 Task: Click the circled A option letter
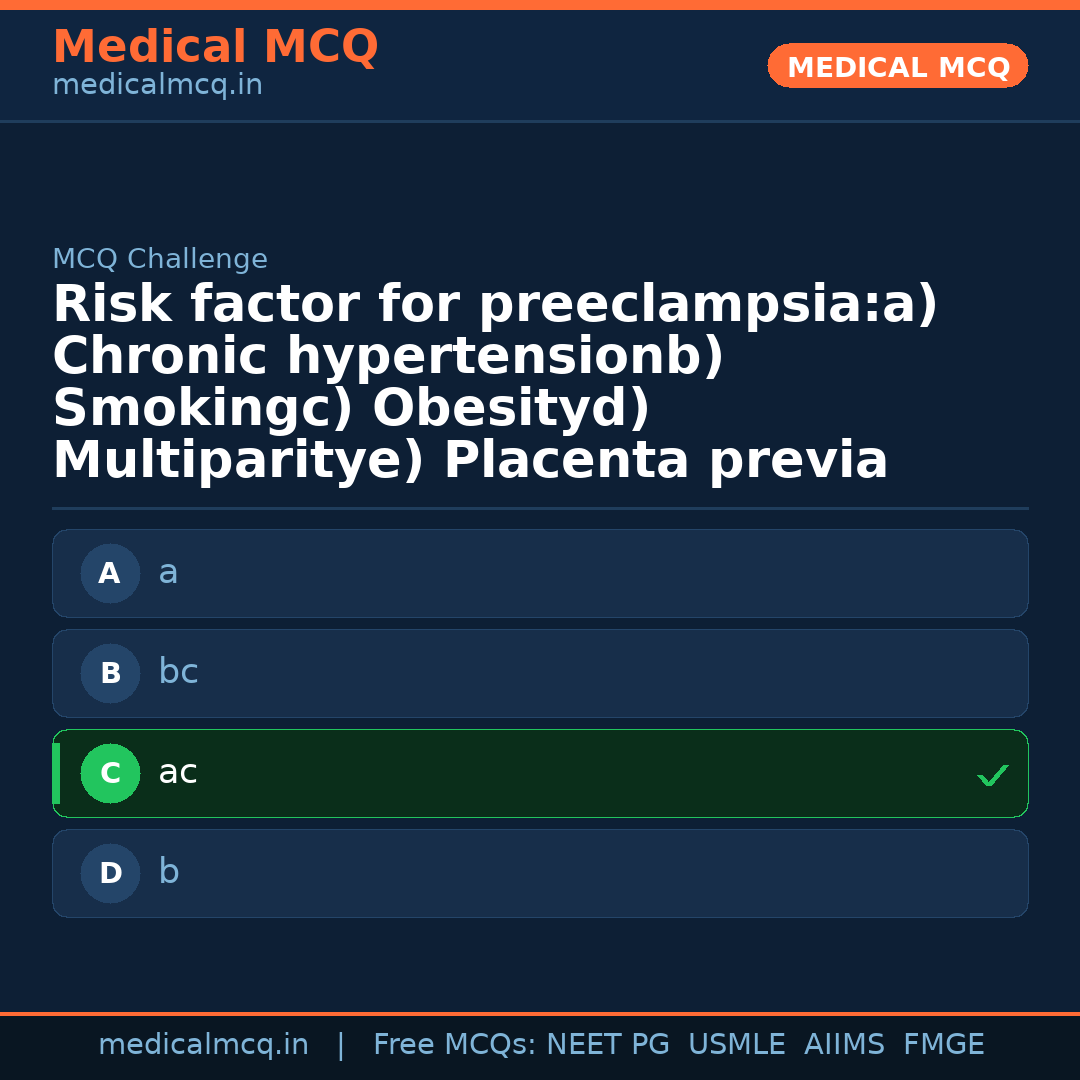click(110, 574)
